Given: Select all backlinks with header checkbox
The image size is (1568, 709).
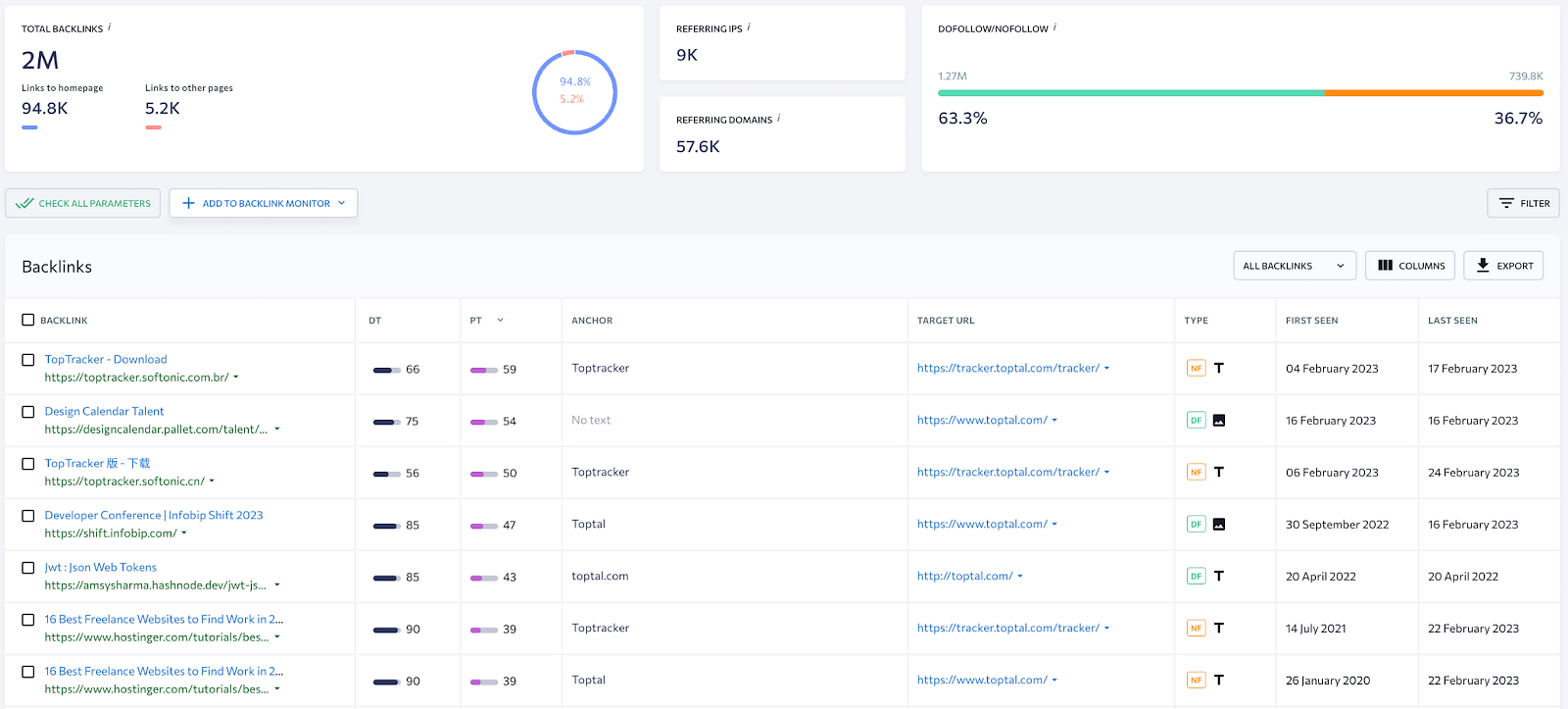Looking at the screenshot, I should (28, 320).
